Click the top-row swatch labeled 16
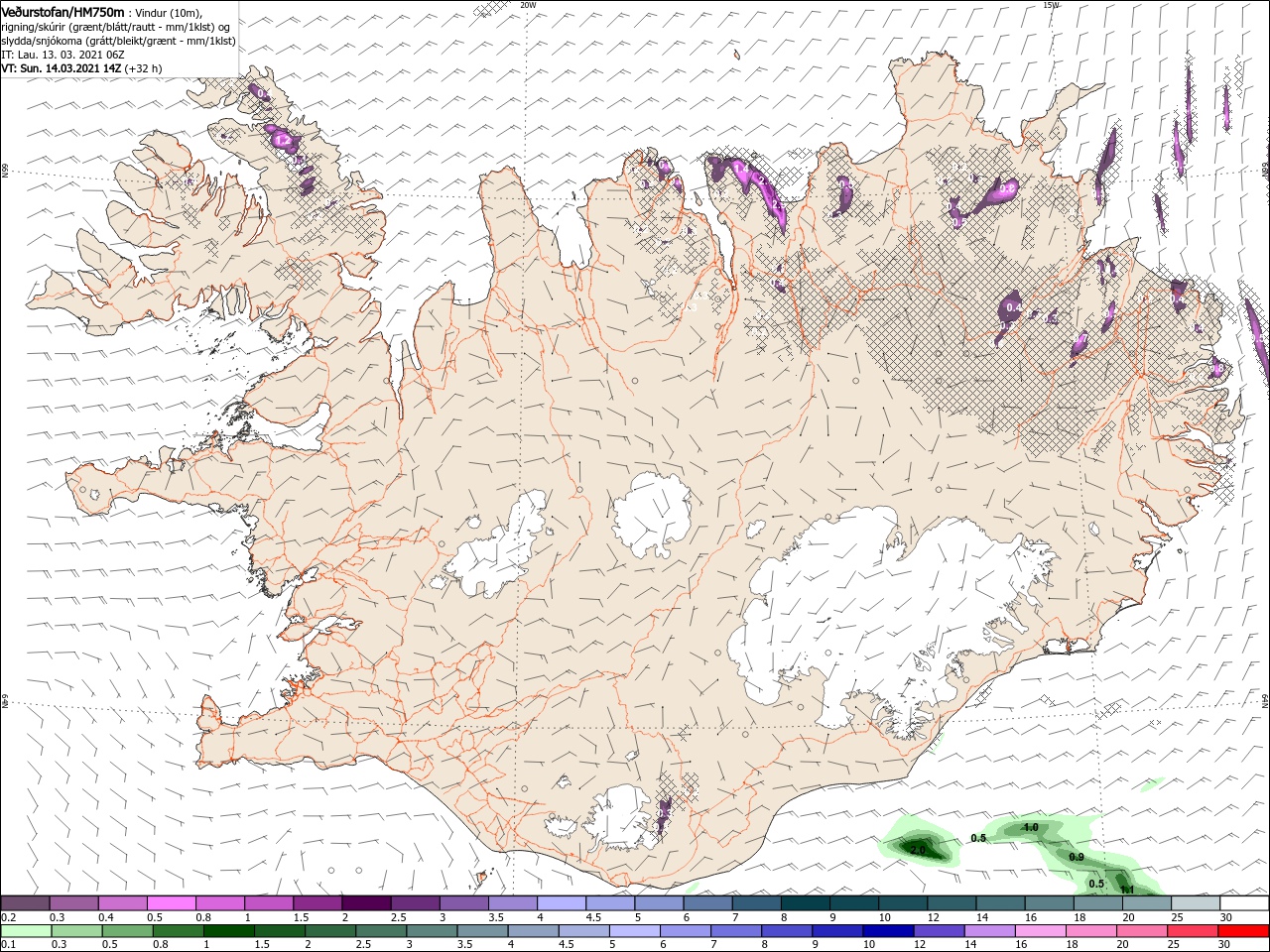 point(1050,902)
